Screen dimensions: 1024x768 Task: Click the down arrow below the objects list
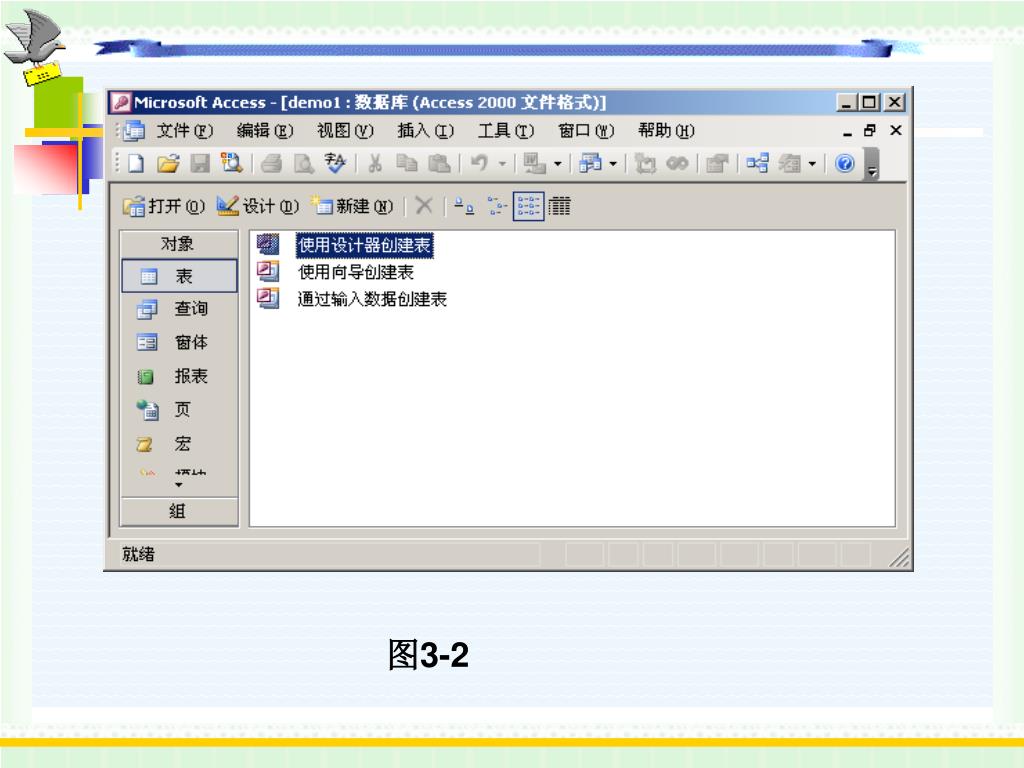tap(179, 485)
